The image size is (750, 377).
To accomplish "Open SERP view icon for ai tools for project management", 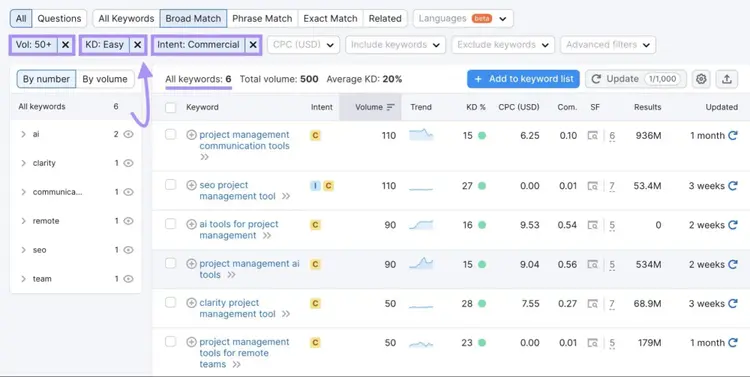I will coord(593,225).
